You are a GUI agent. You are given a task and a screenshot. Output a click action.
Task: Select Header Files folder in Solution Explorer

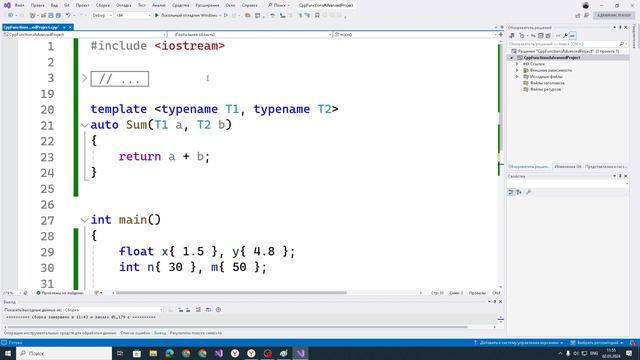point(547,83)
